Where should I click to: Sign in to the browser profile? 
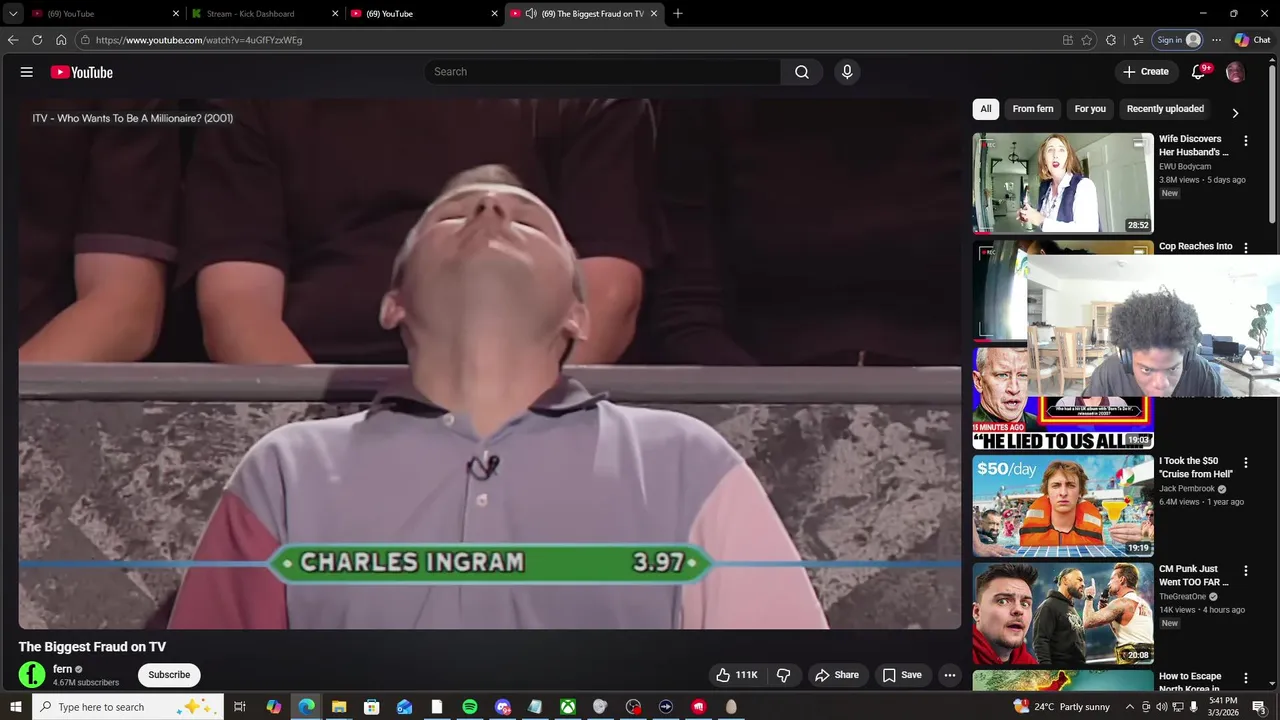[x=1178, y=40]
